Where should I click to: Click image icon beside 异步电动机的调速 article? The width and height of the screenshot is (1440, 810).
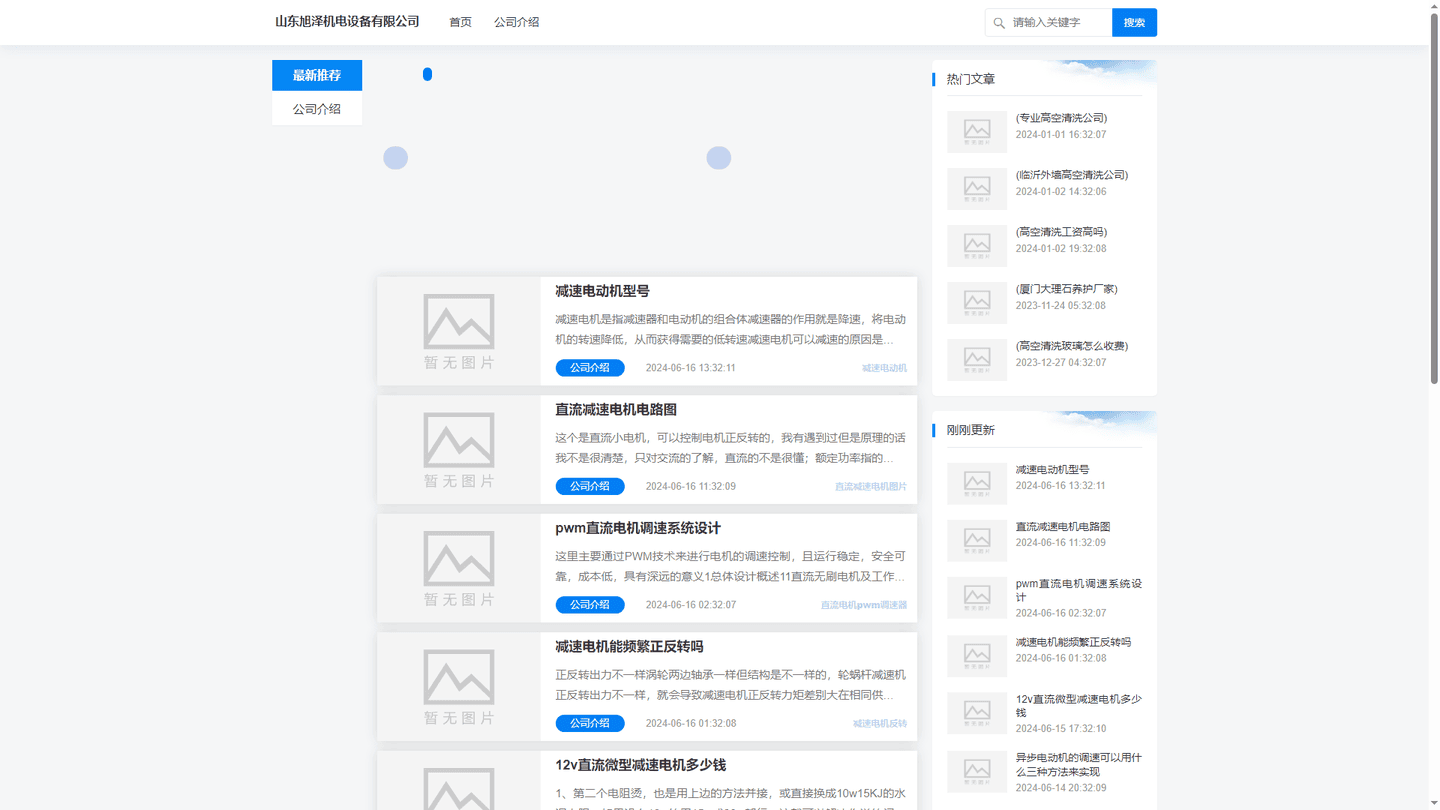coord(977,771)
